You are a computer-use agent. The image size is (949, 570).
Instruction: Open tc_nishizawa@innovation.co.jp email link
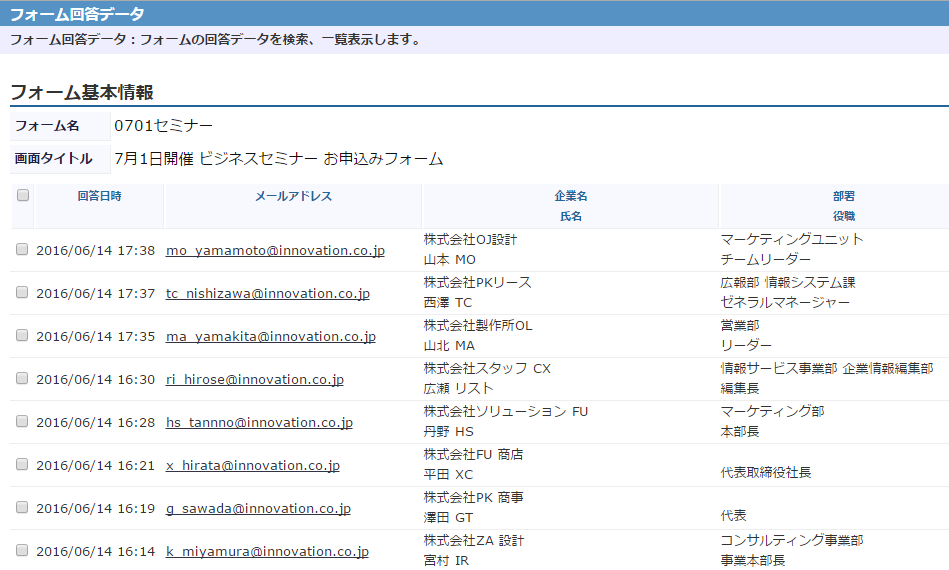[x=268, y=293]
